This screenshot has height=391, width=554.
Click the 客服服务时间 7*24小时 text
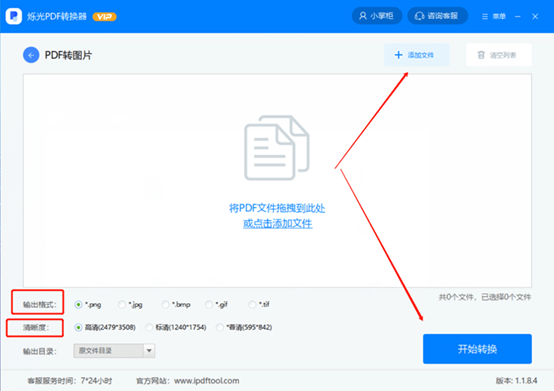[x=70, y=381]
